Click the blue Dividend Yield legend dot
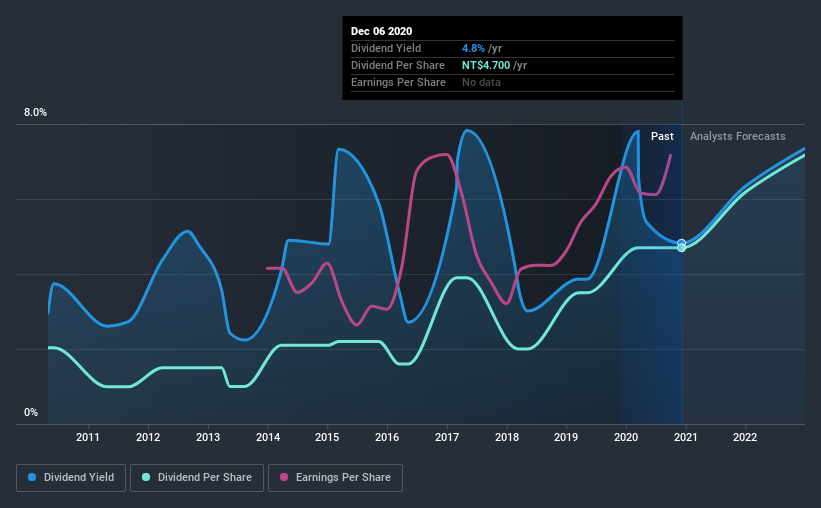821x508 pixels. point(32,477)
